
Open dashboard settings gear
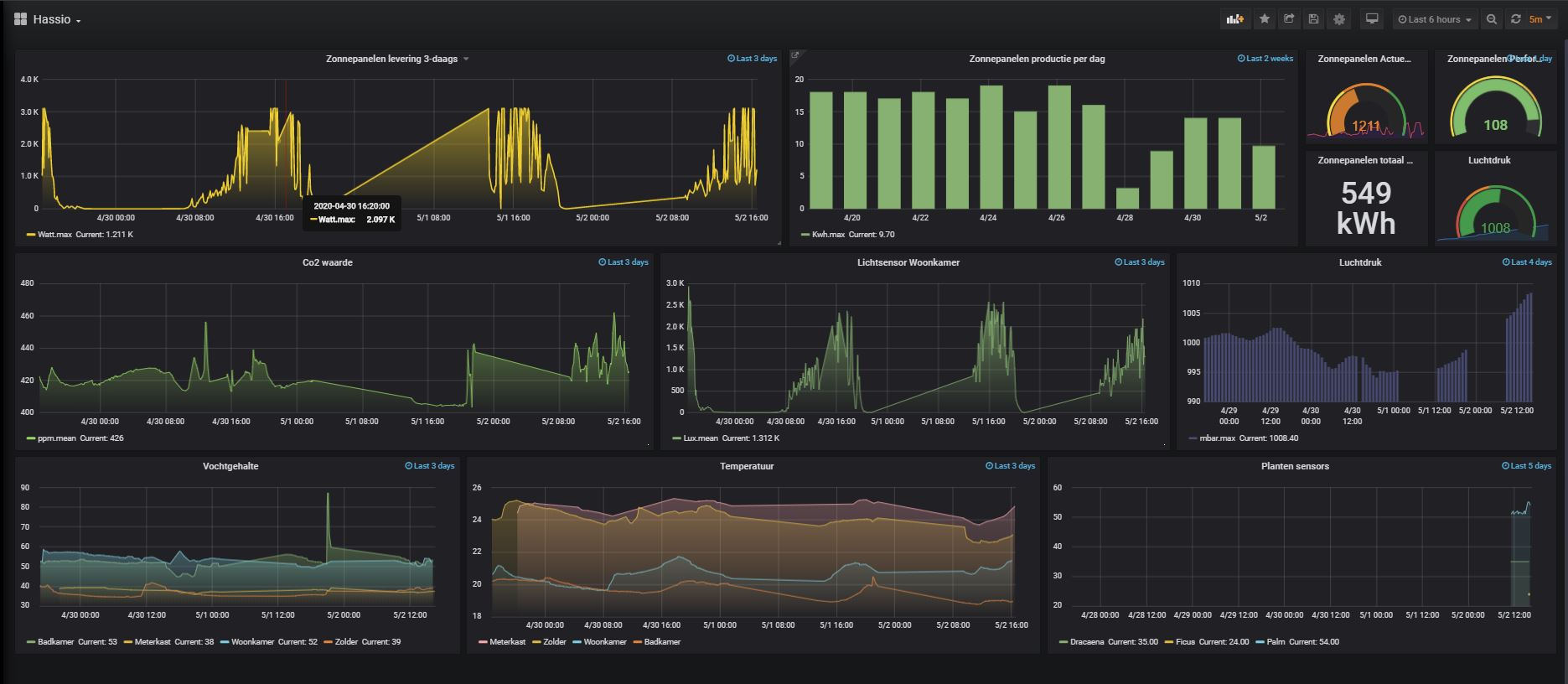click(1339, 19)
